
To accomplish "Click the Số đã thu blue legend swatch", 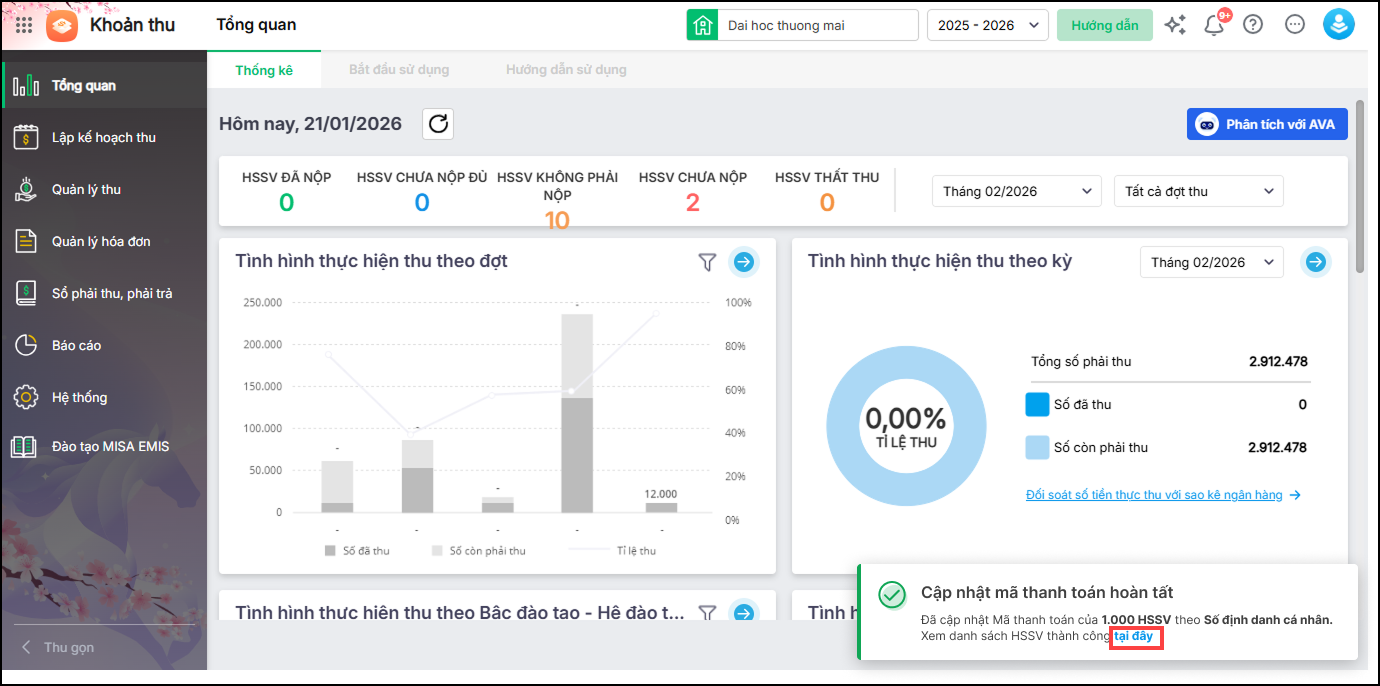I will click(x=1037, y=404).
